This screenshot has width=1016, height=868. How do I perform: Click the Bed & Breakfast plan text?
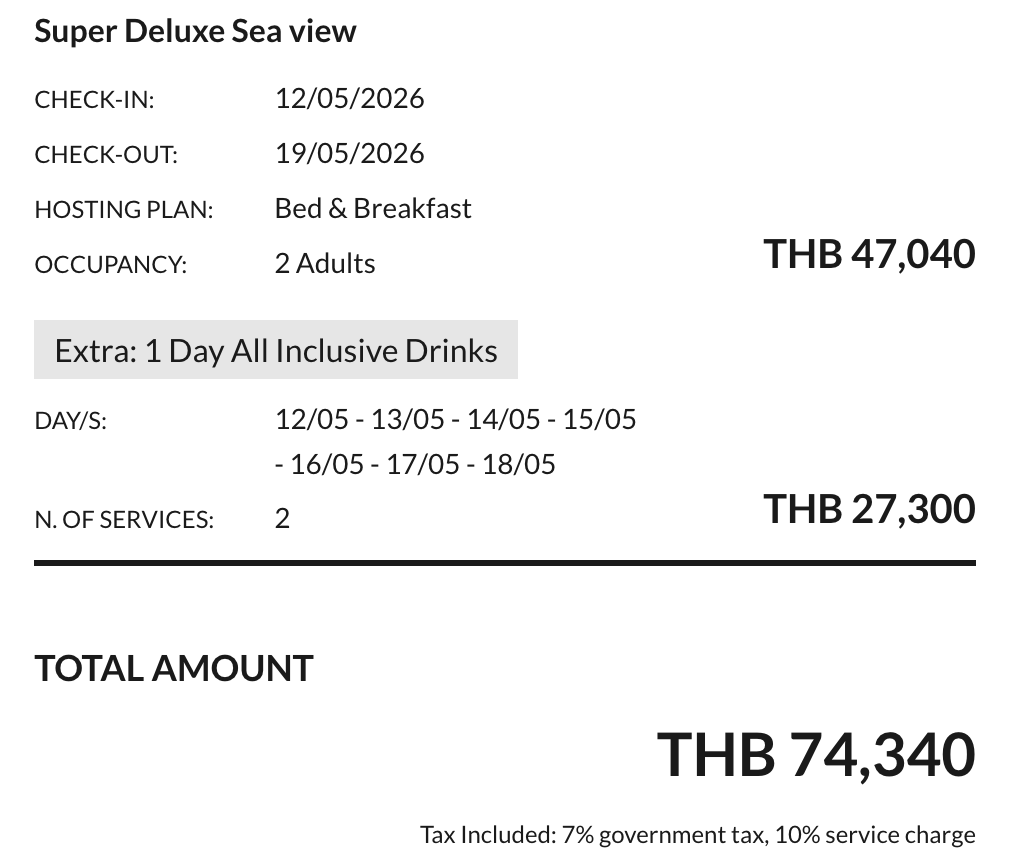point(373,208)
